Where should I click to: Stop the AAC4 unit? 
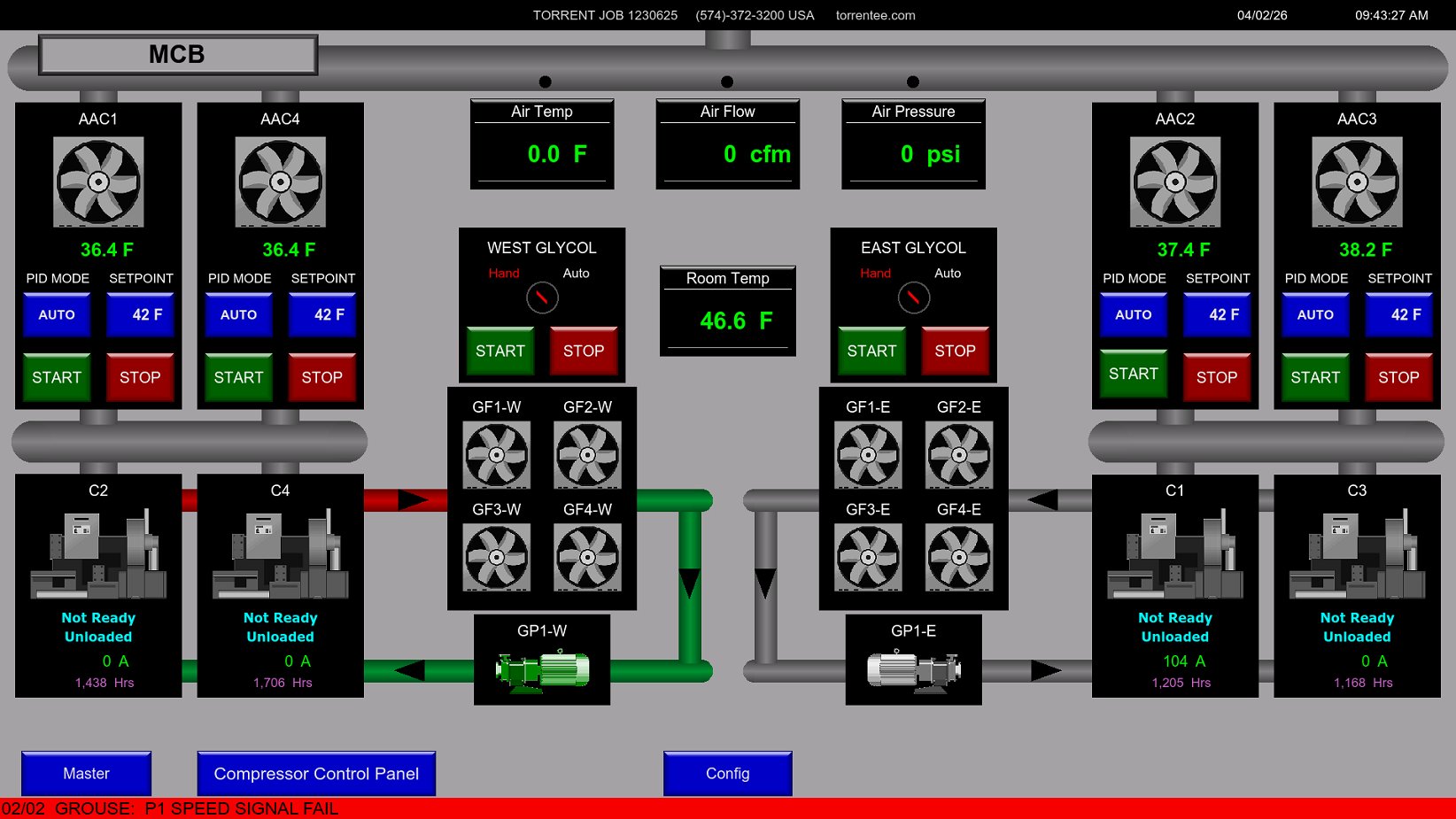point(322,377)
